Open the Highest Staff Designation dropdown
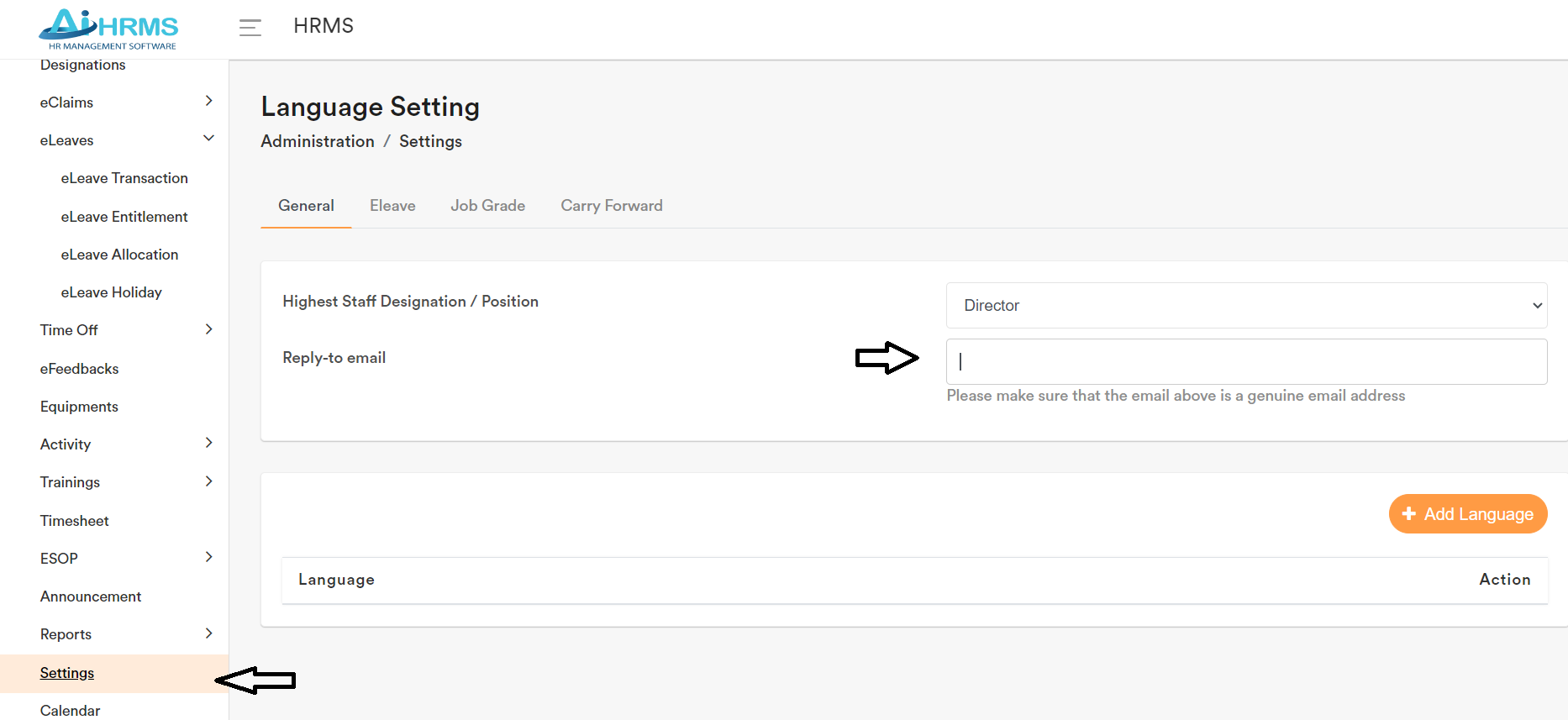This screenshot has width=1568, height=720. coord(1245,306)
